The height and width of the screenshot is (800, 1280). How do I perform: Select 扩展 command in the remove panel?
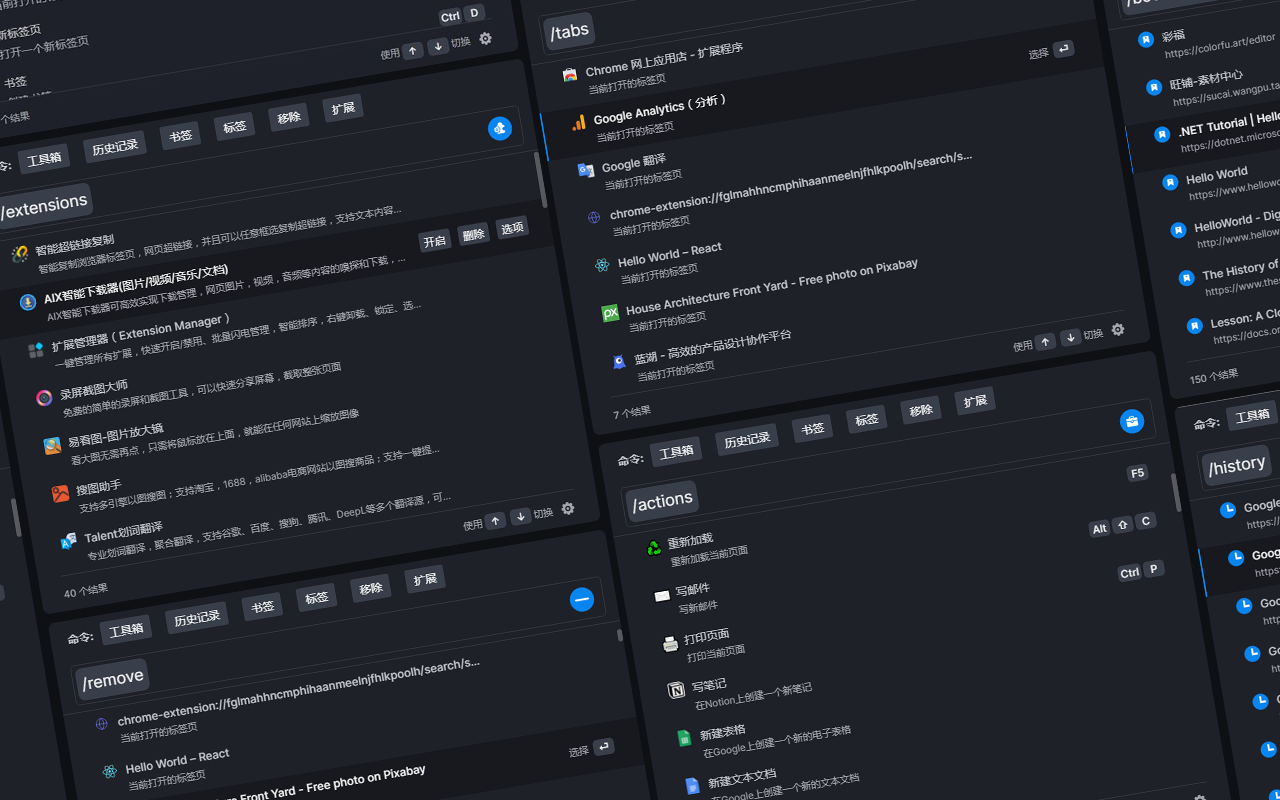point(425,579)
